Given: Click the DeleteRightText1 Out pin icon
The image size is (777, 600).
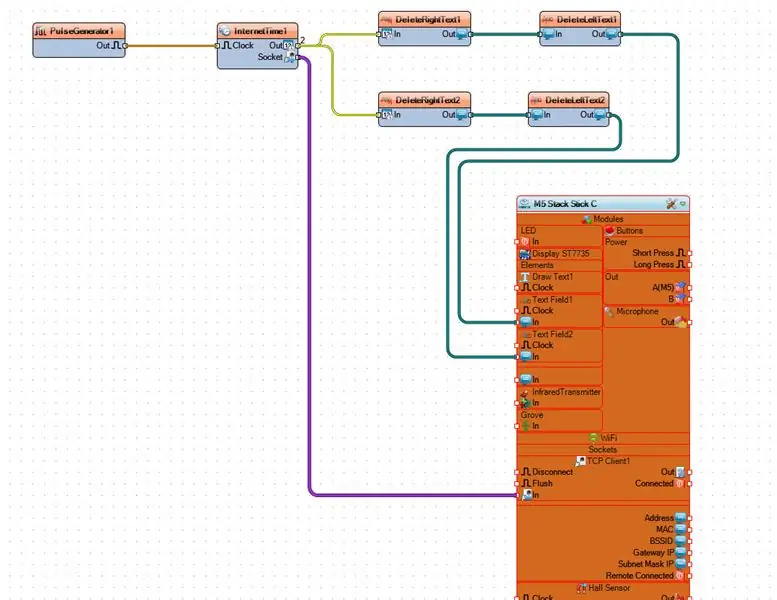Looking at the screenshot, I should [x=462, y=34].
